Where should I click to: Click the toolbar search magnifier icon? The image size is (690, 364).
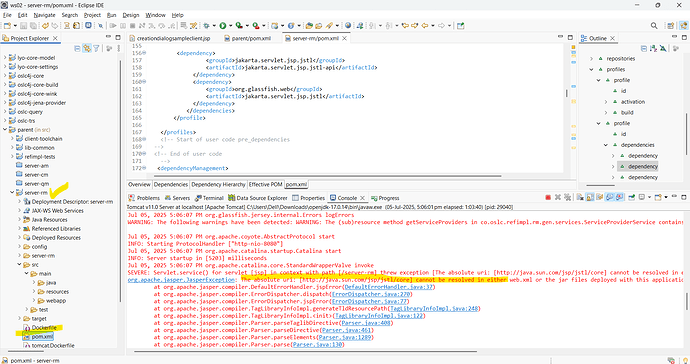pyautogui.click(x=654, y=26)
